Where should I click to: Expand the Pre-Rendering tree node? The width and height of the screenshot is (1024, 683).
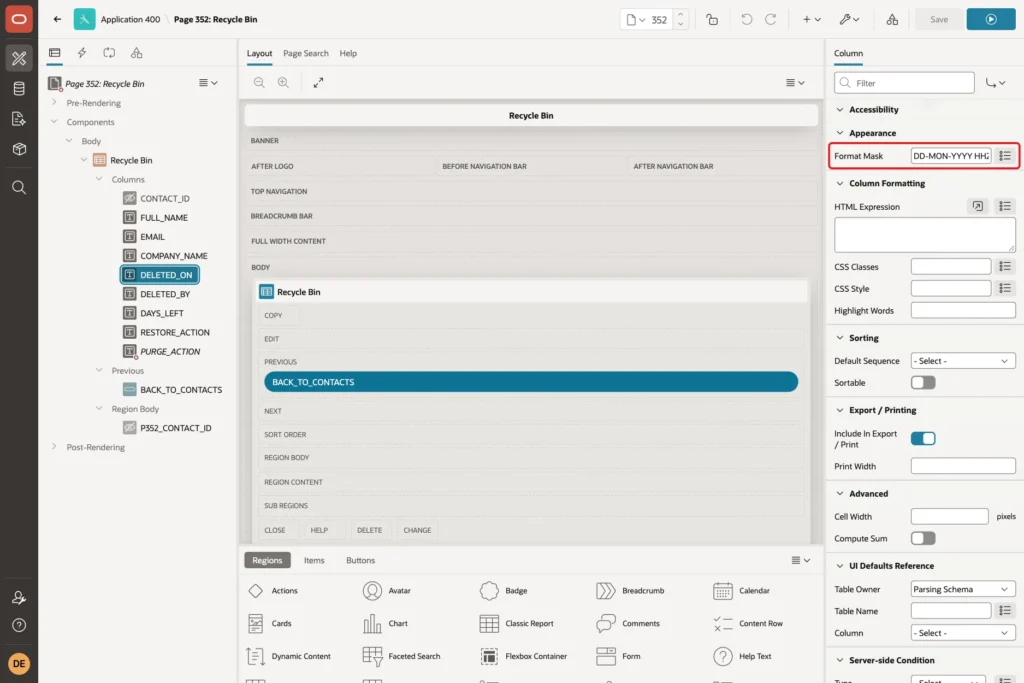pyautogui.click(x=54, y=103)
